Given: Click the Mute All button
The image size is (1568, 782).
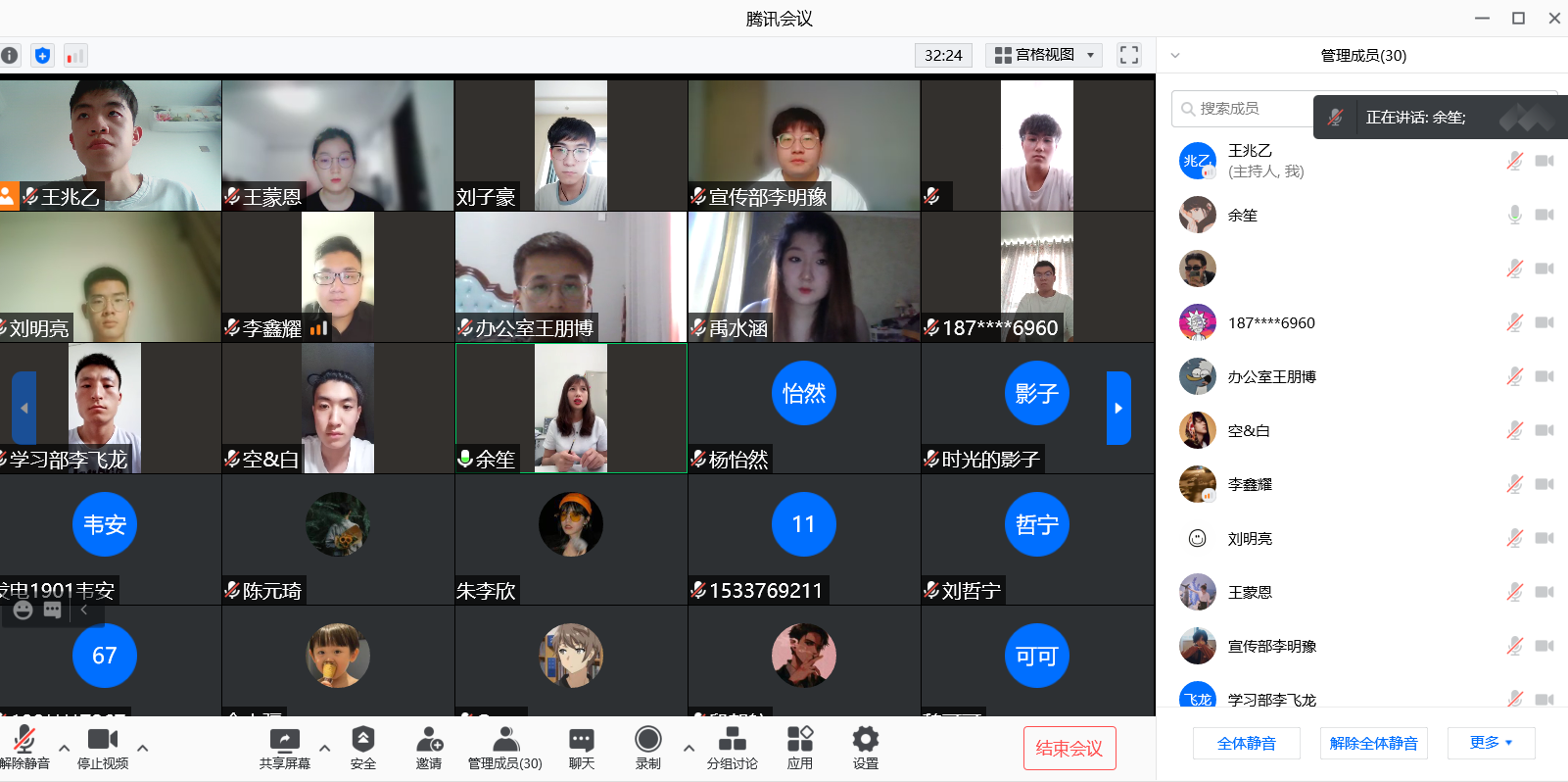Looking at the screenshot, I should (1246, 743).
